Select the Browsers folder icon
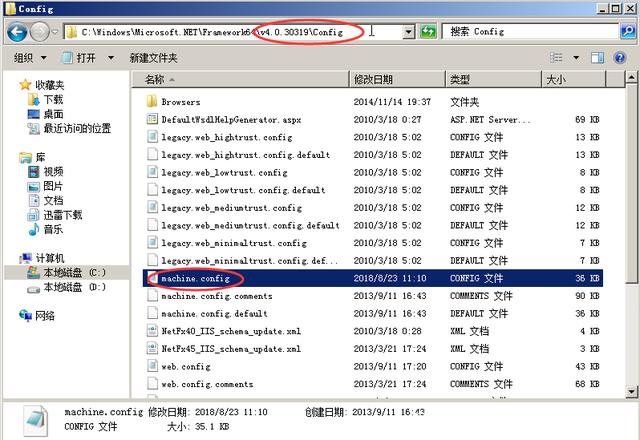 tap(152, 101)
